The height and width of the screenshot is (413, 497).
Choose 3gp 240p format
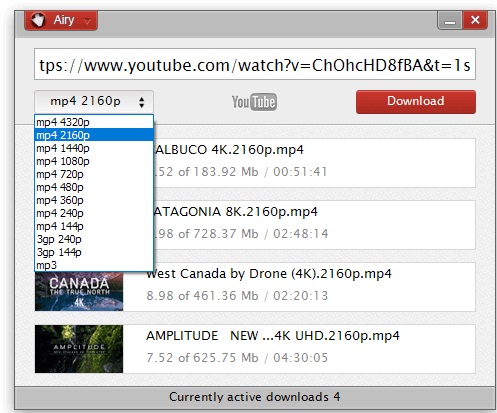(94, 239)
